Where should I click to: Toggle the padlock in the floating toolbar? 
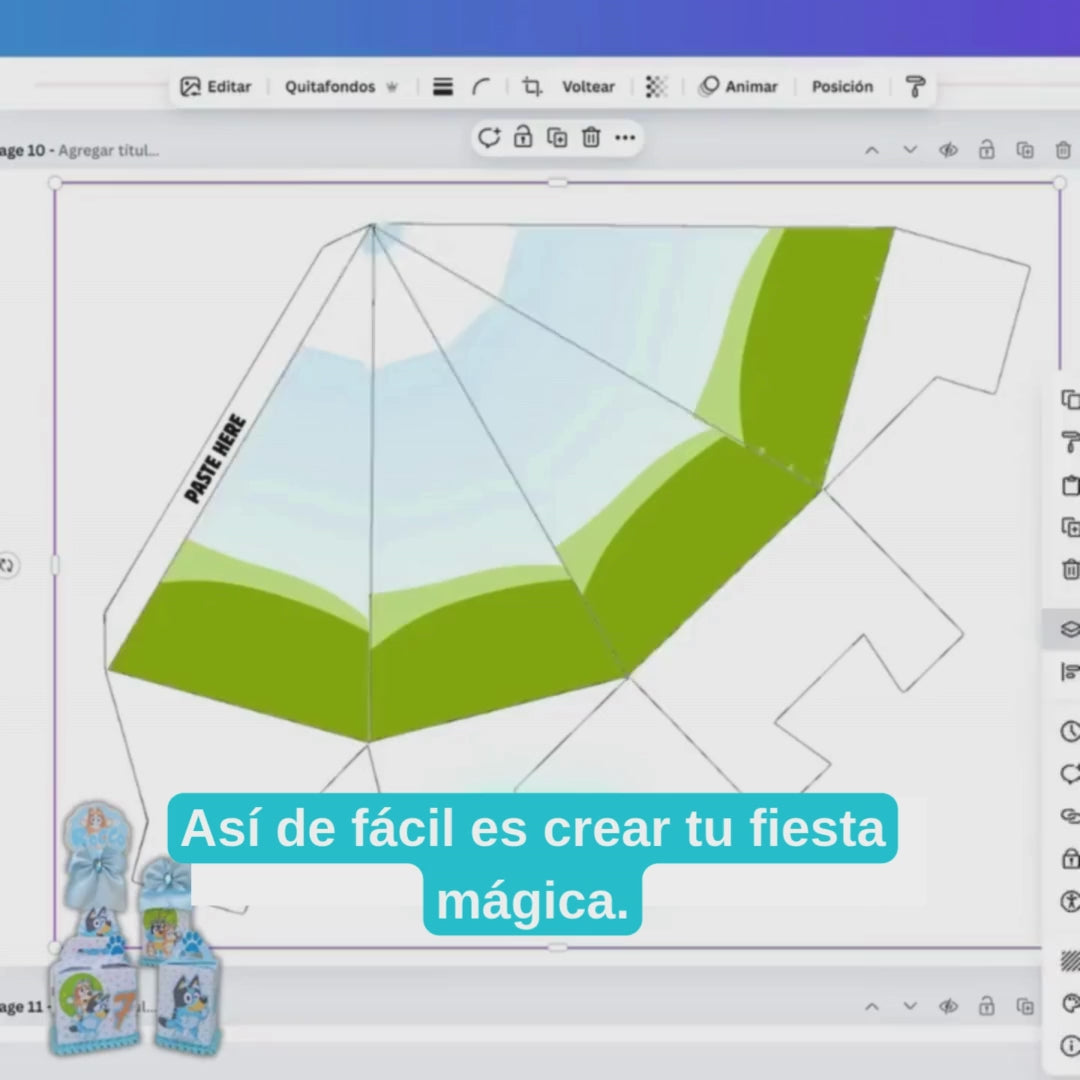[523, 138]
